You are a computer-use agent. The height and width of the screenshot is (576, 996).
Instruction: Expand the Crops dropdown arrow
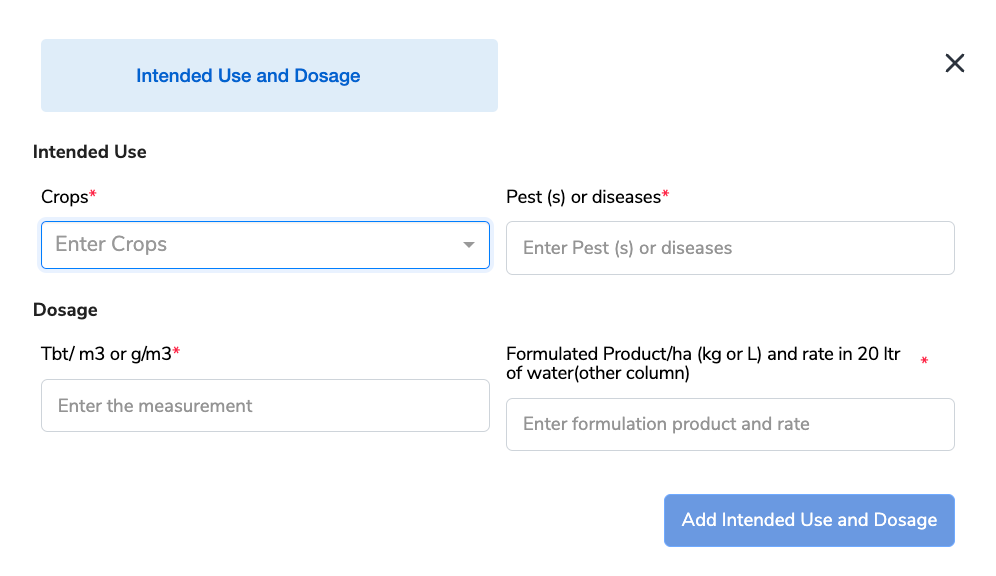coord(468,245)
